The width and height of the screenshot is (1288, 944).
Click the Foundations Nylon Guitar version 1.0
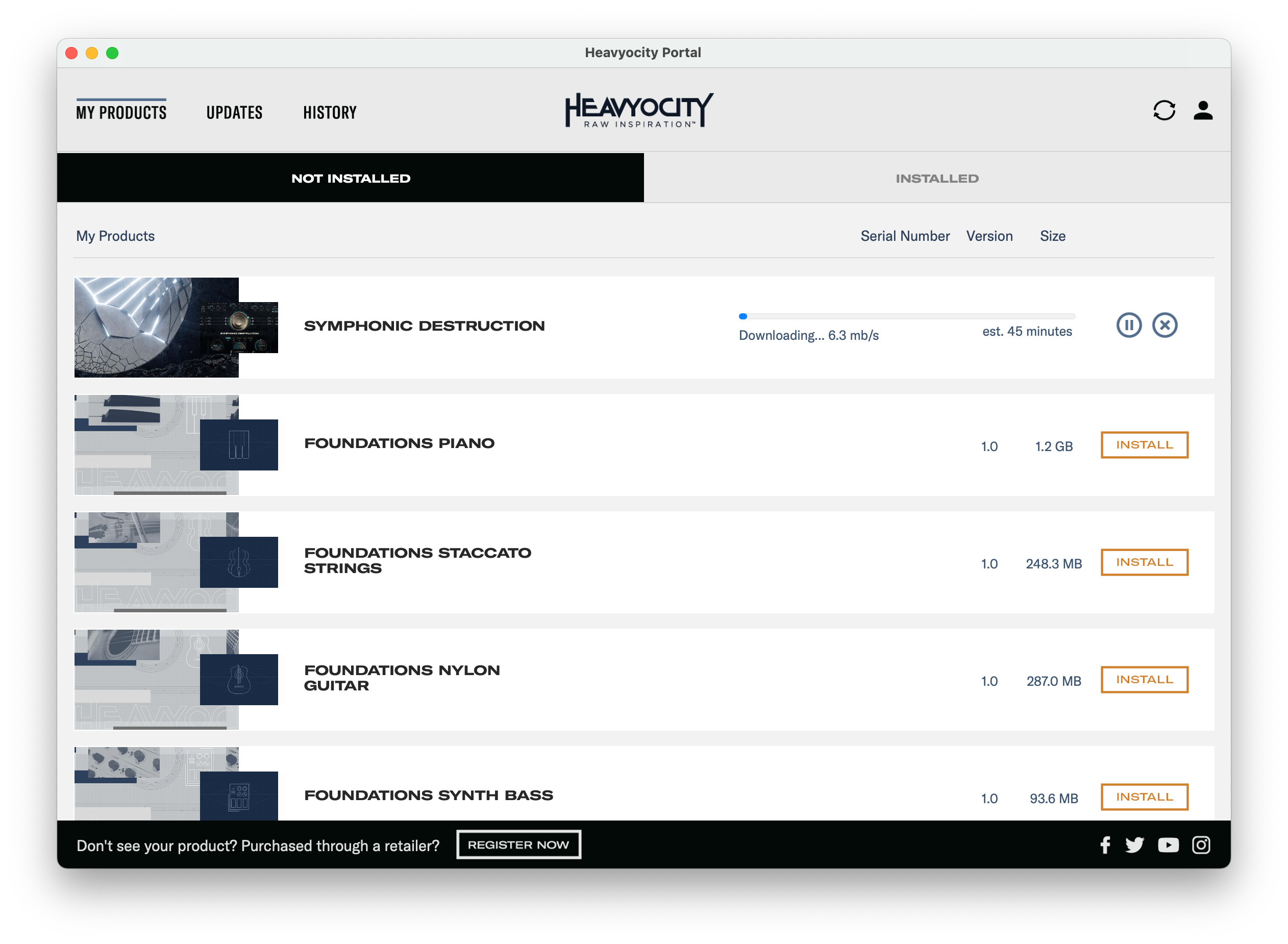point(989,681)
